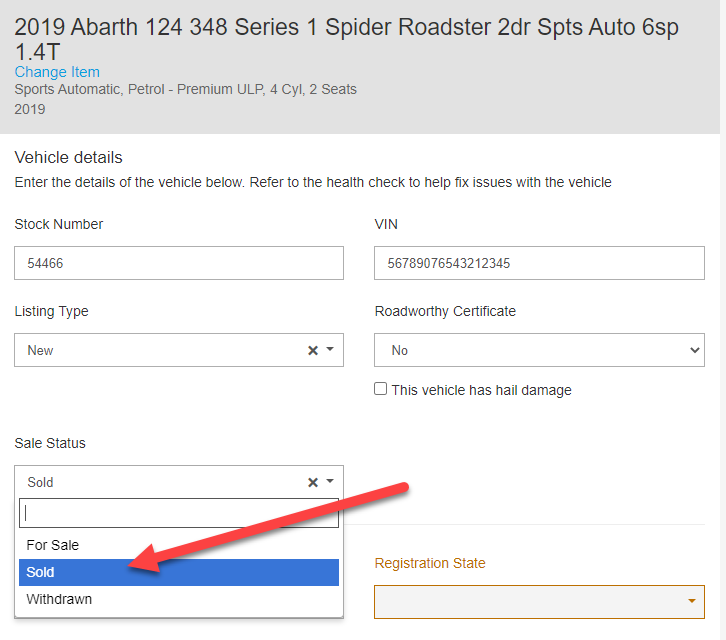Tick the hail damage checkbox
This screenshot has height=640, width=726.
tap(381, 389)
